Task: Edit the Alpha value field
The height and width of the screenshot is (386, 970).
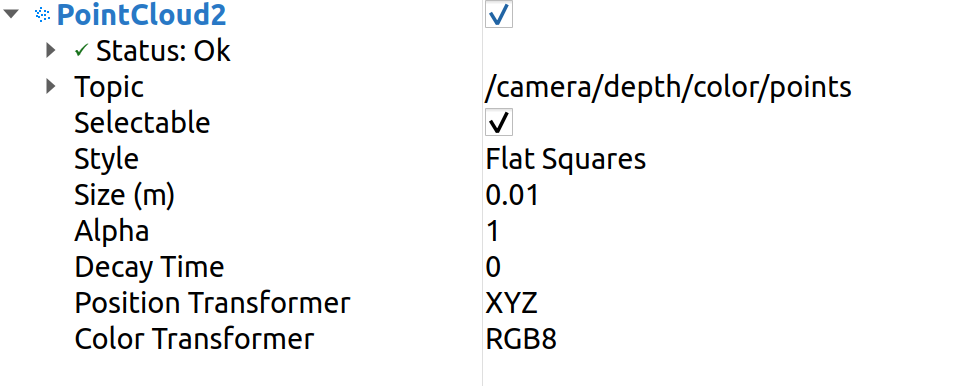Action: (x=725, y=231)
